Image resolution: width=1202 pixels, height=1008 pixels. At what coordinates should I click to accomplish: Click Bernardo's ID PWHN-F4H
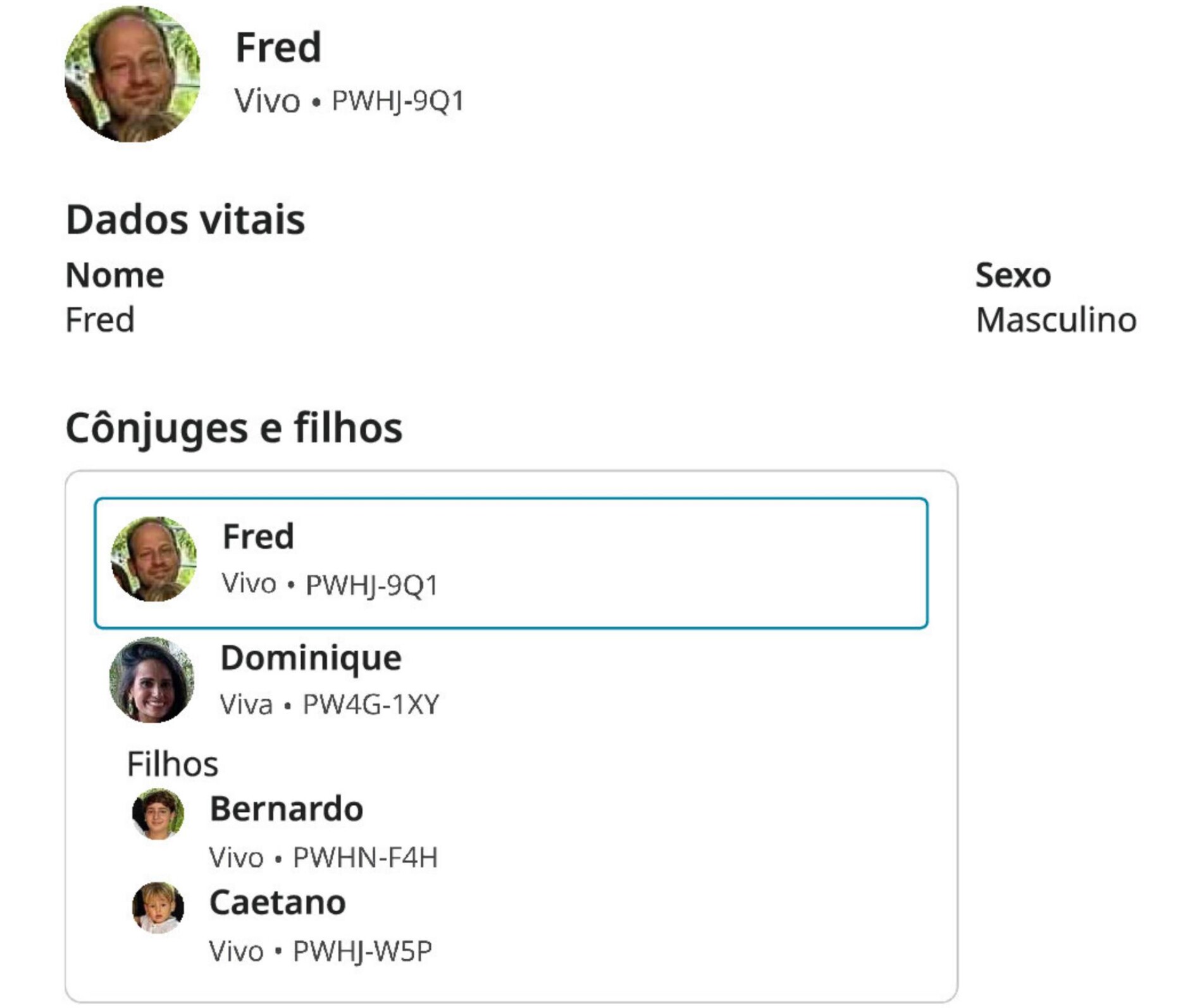coord(365,857)
